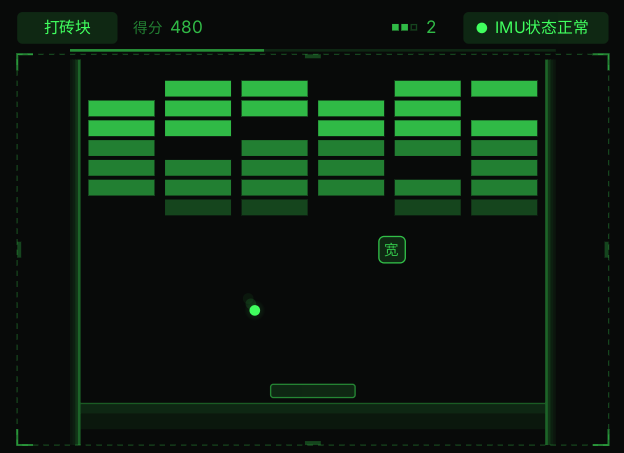Click the bottom center handle of the frame
The image size is (624, 453).
point(313,443)
